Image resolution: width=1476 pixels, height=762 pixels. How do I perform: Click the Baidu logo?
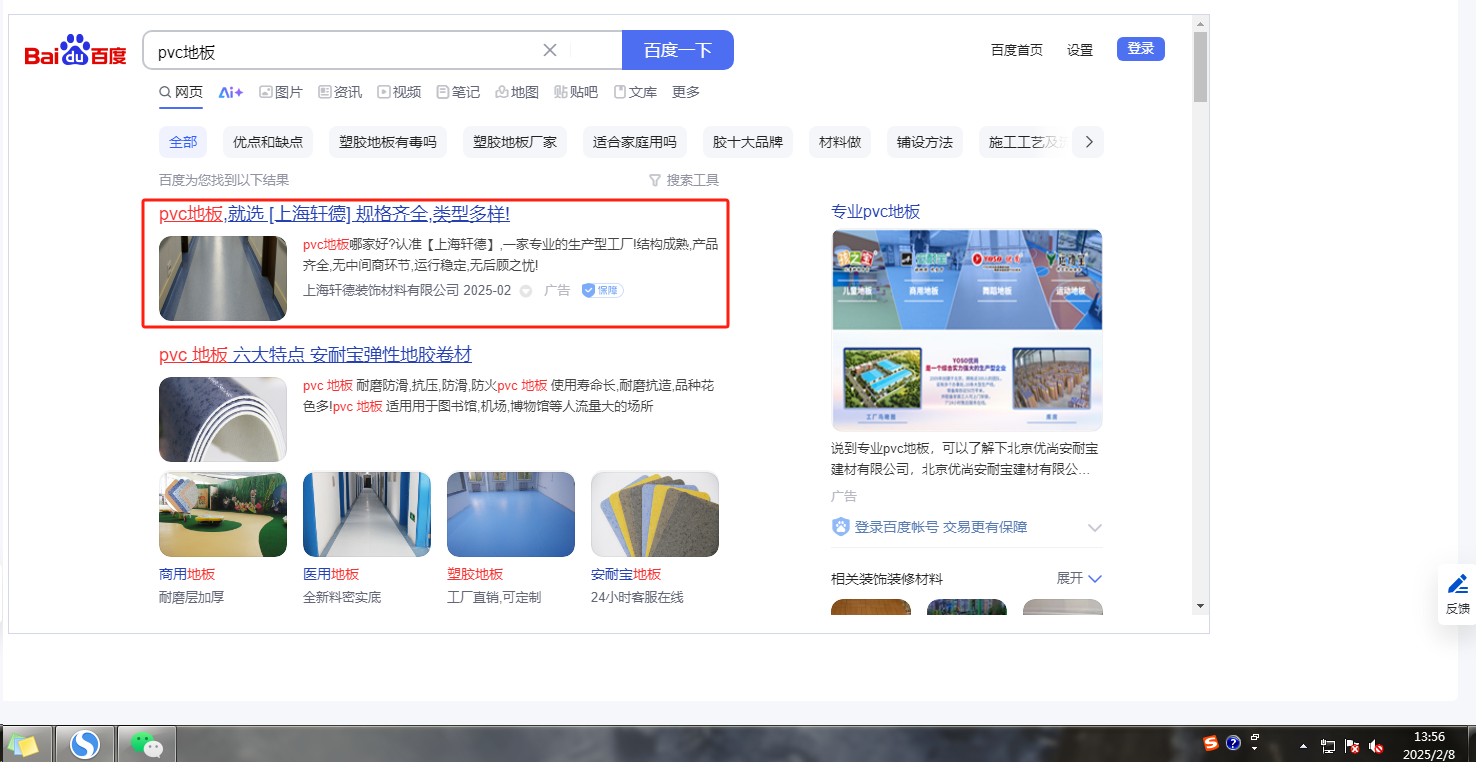pyautogui.click(x=76, y=50)
